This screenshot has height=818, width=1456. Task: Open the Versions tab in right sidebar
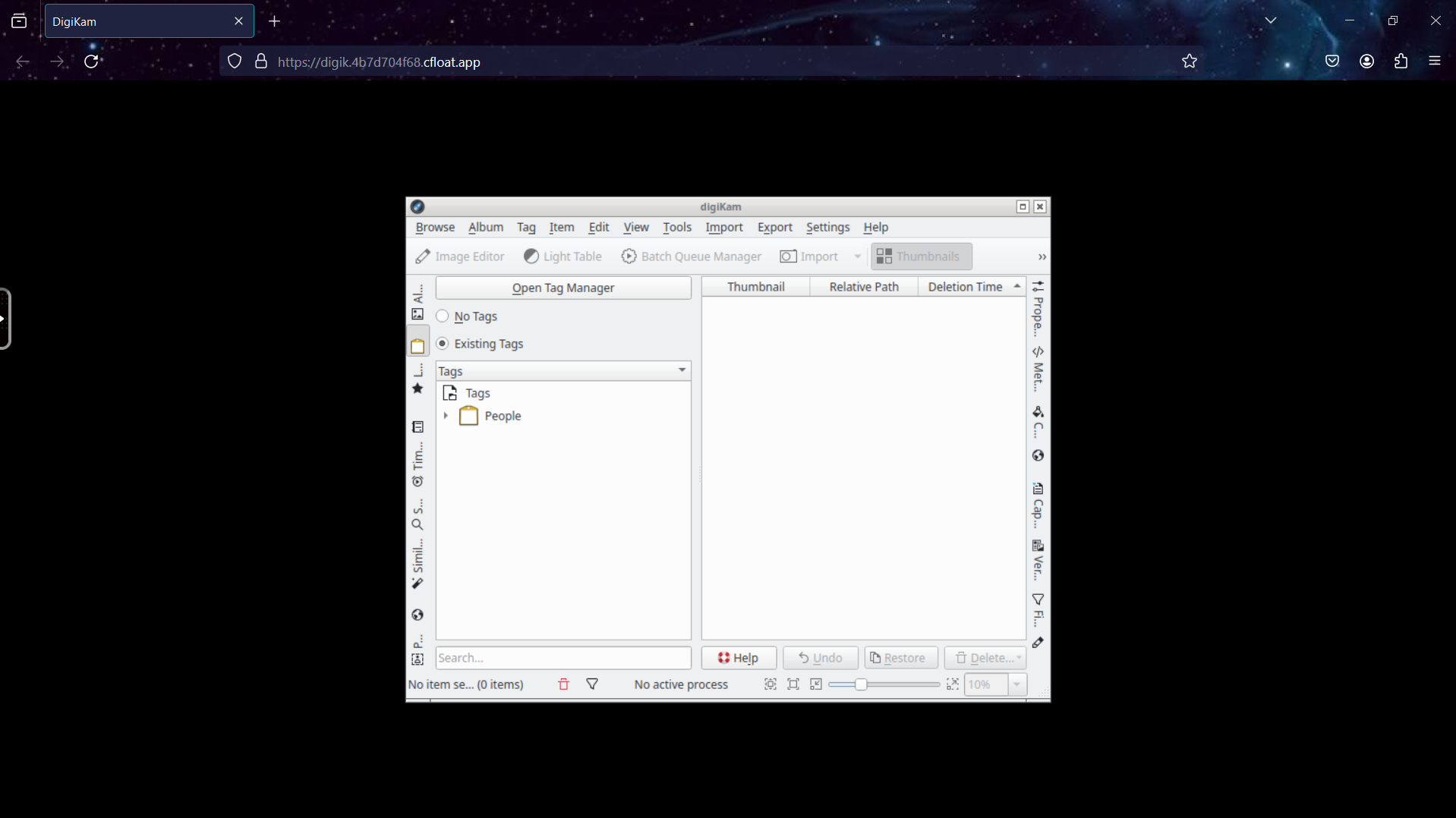tap(1038, 561)
